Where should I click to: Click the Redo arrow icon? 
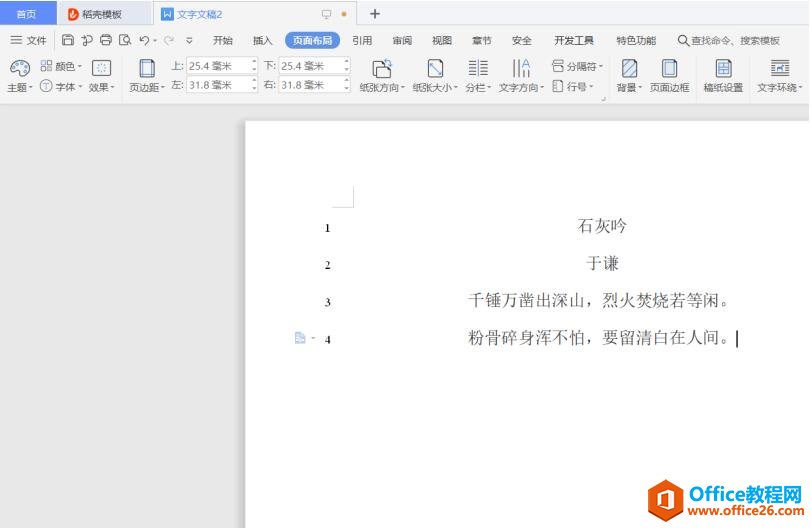[169, 40]
